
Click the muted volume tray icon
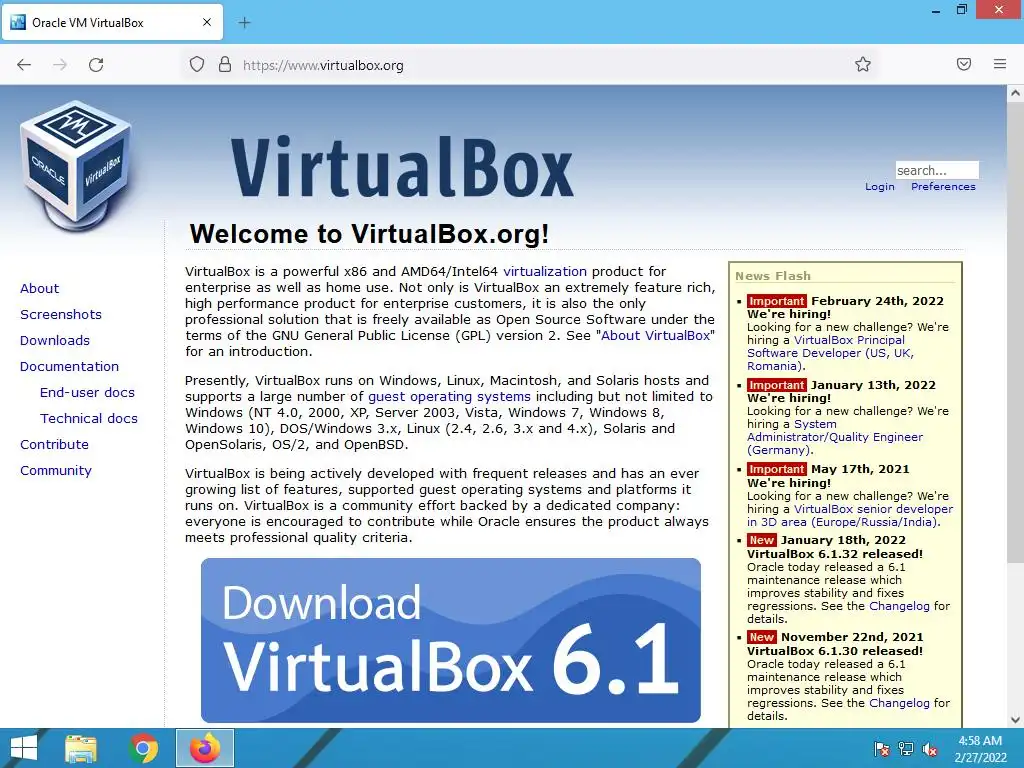click(930, 749)
